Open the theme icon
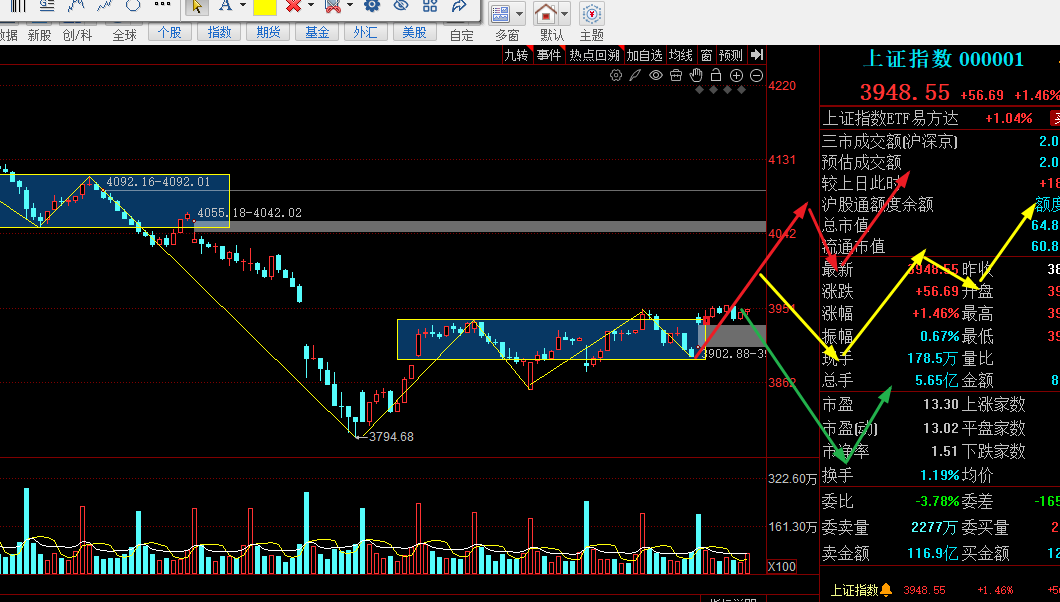 [x=592, y=14]
